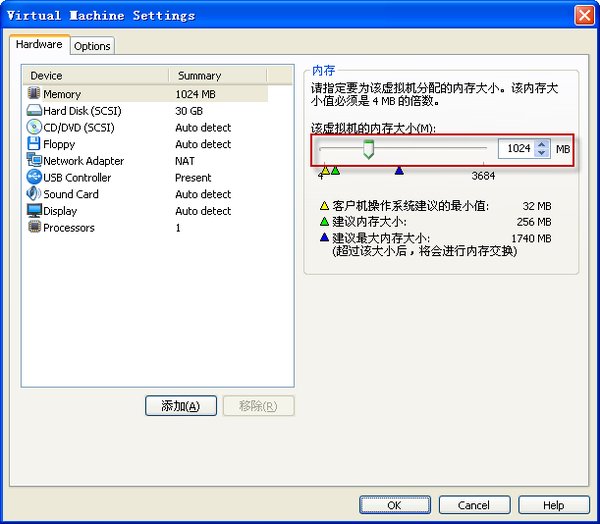Select the Floppy row label
The image size is (600, 524).
click(x=59, y=144)
